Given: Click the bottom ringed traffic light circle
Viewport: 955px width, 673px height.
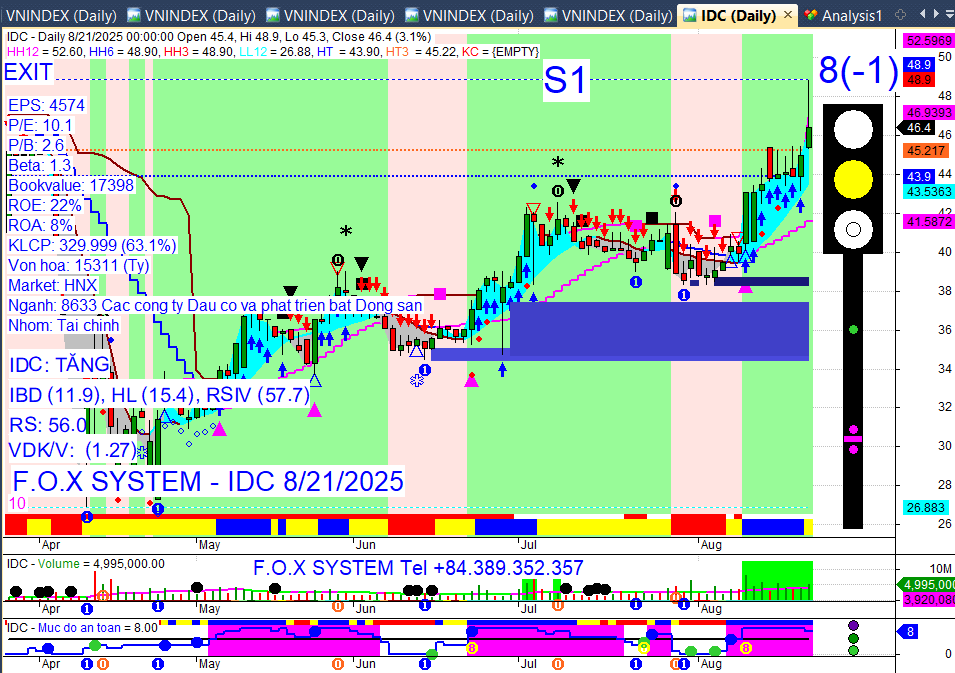Looking at the screenshot, I should (x=853, y=230).
